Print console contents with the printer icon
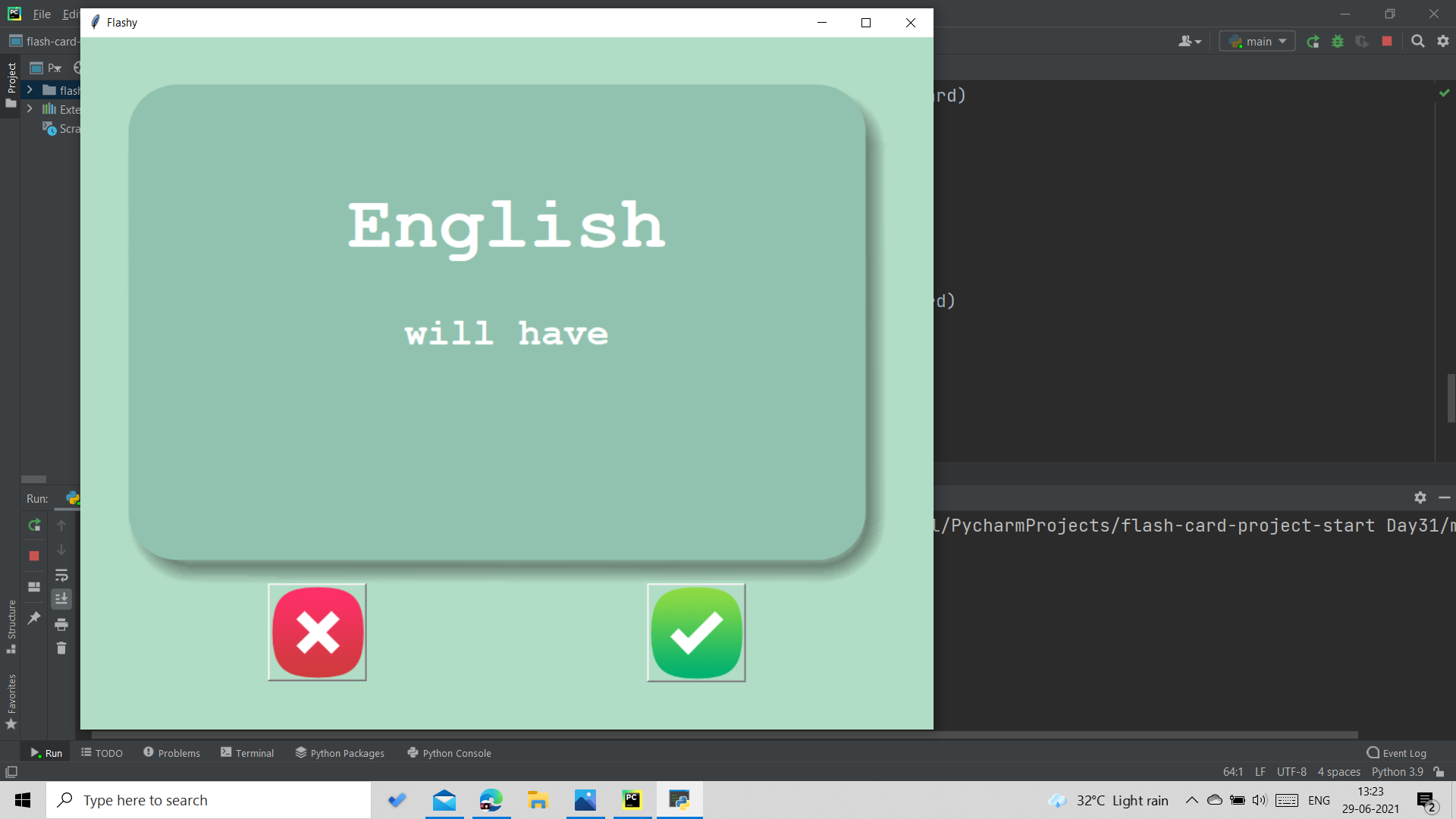Screen dimensions: 1456x819 coord(61,624)
